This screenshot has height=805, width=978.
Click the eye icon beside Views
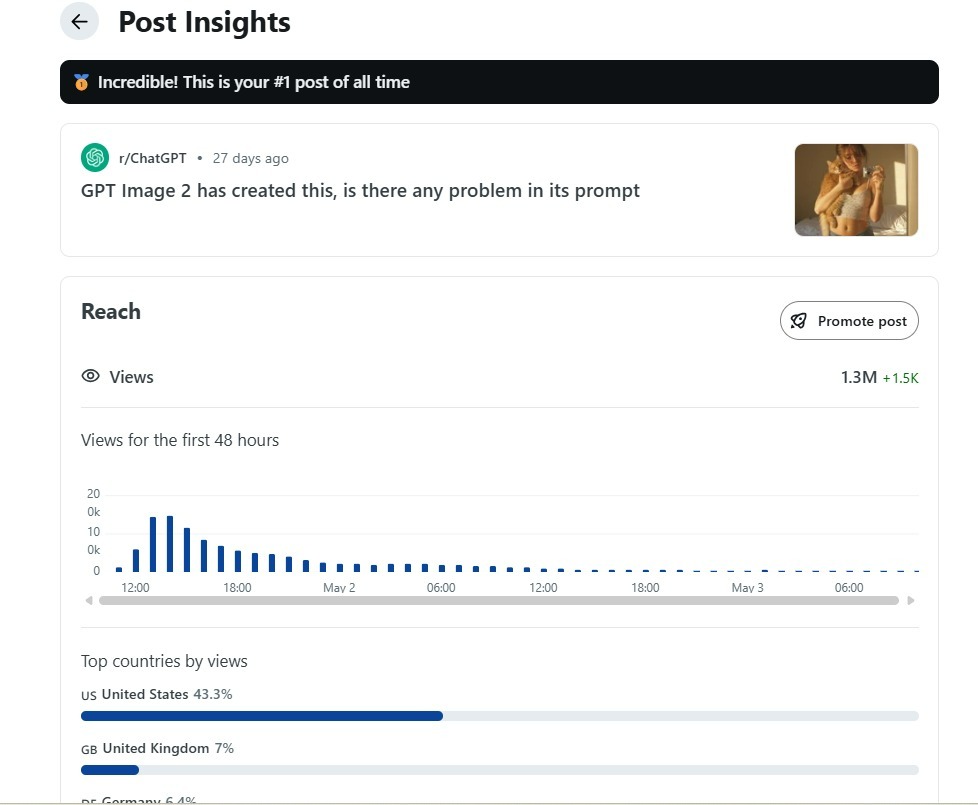tap(90, 376)
